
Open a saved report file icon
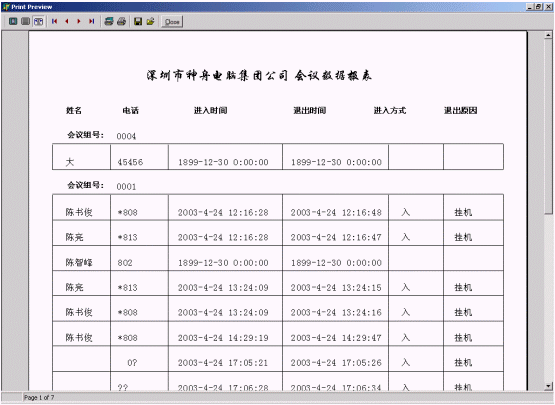[150, 21]
